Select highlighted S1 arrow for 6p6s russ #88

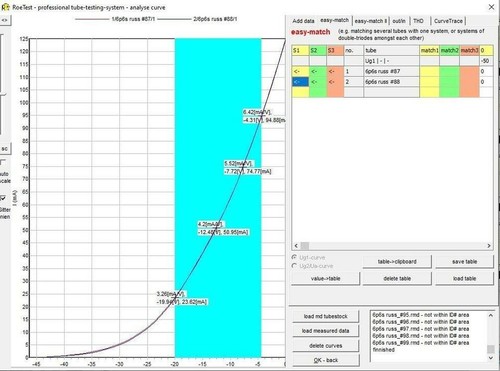pos(300,82)
